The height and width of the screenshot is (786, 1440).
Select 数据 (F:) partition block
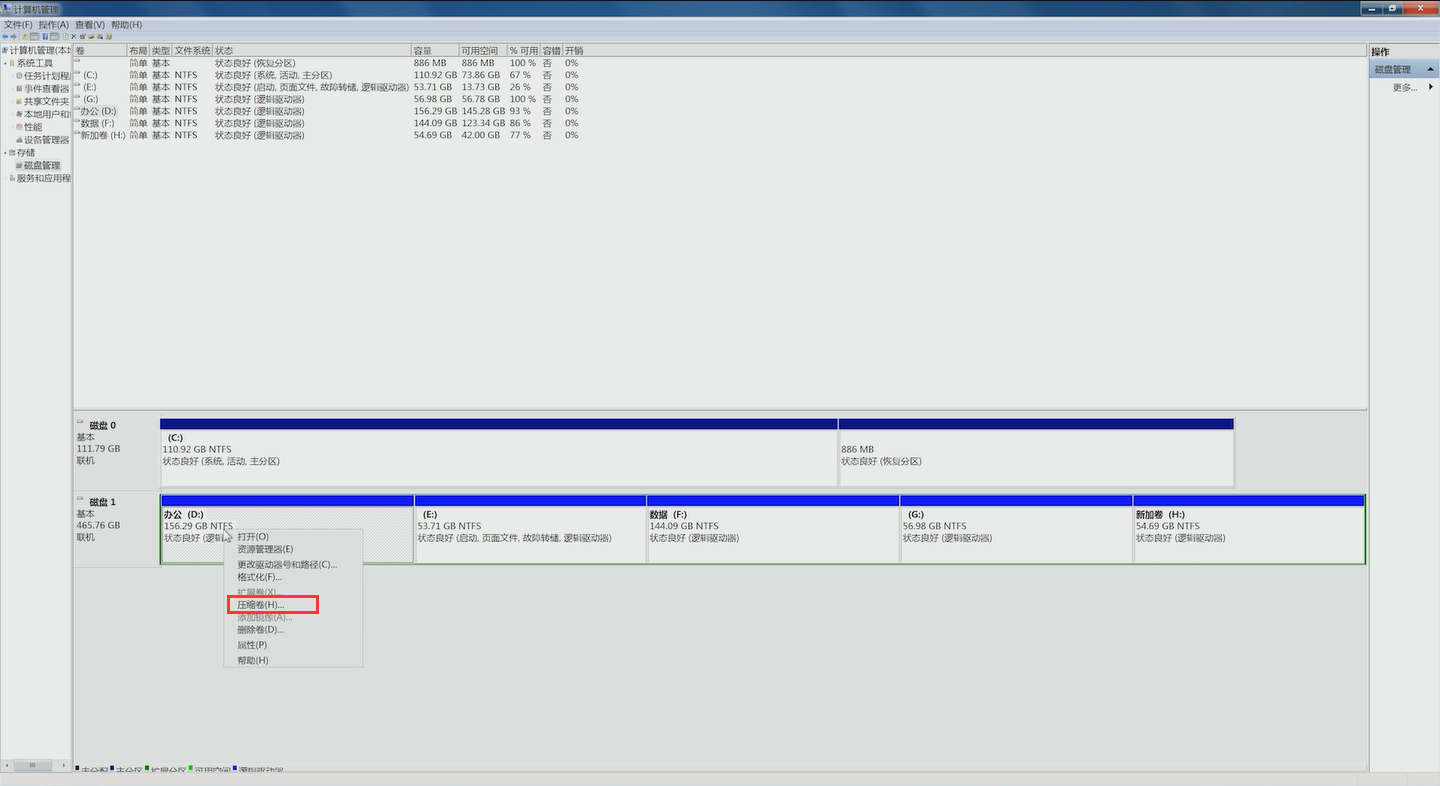pos(773,528)
